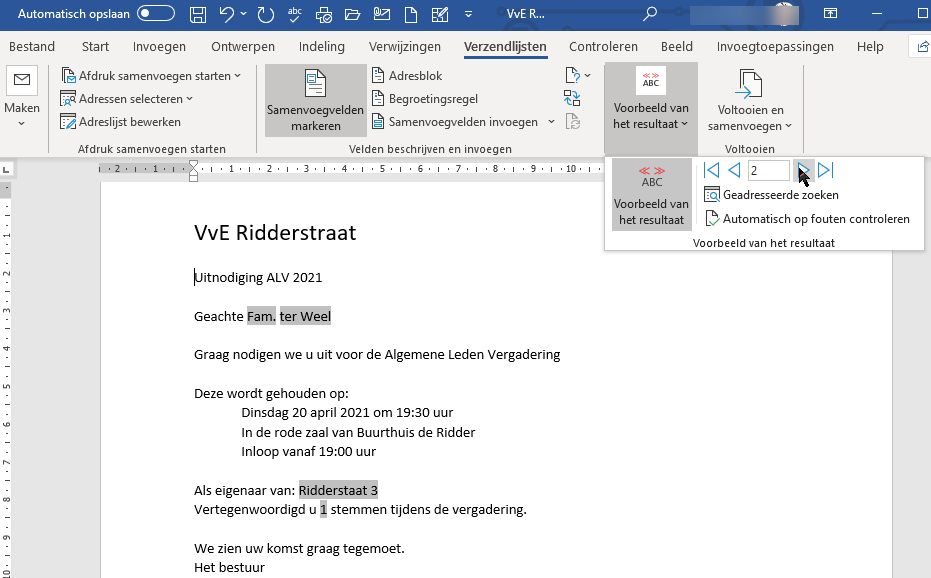Click the email envelope icon in quick access
The height and width of the screenshot is (578, 931).
(382, 14)
